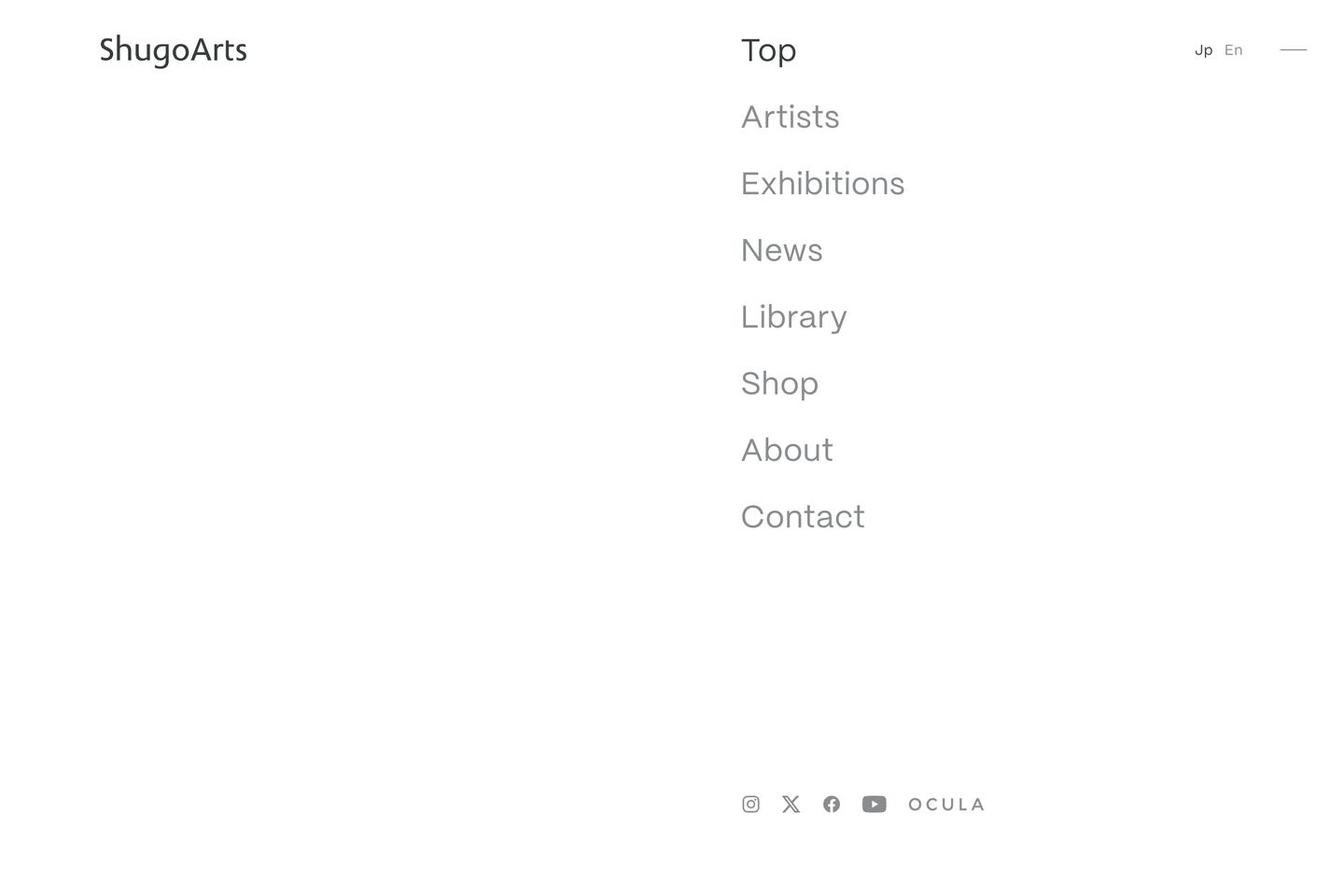Image resolution: width=1344 pixels, height=896 pixels.
Task: Open the YouTube channel icon
Action: tap(875, 805)
